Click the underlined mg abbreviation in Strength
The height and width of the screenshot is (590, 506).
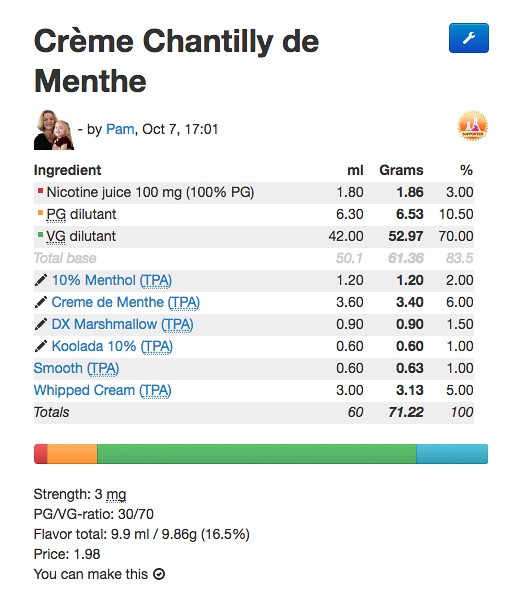116,494
